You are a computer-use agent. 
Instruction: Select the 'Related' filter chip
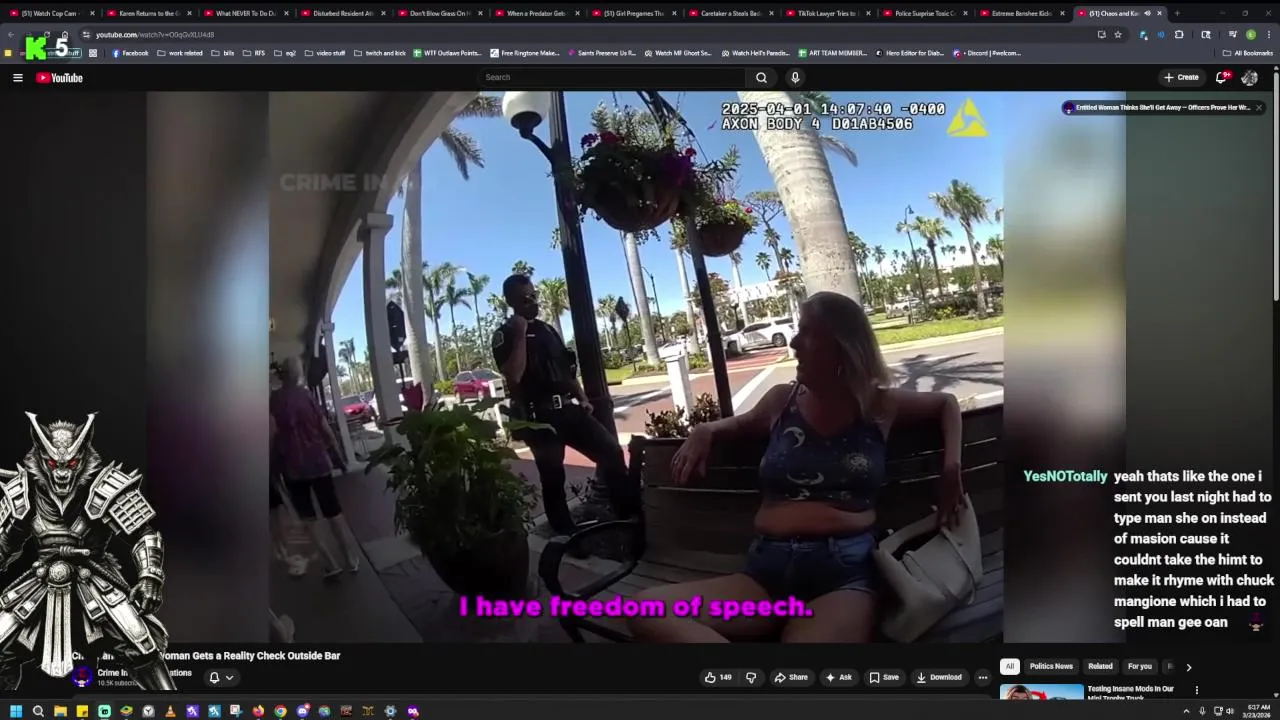click(x=1100, y=666)
